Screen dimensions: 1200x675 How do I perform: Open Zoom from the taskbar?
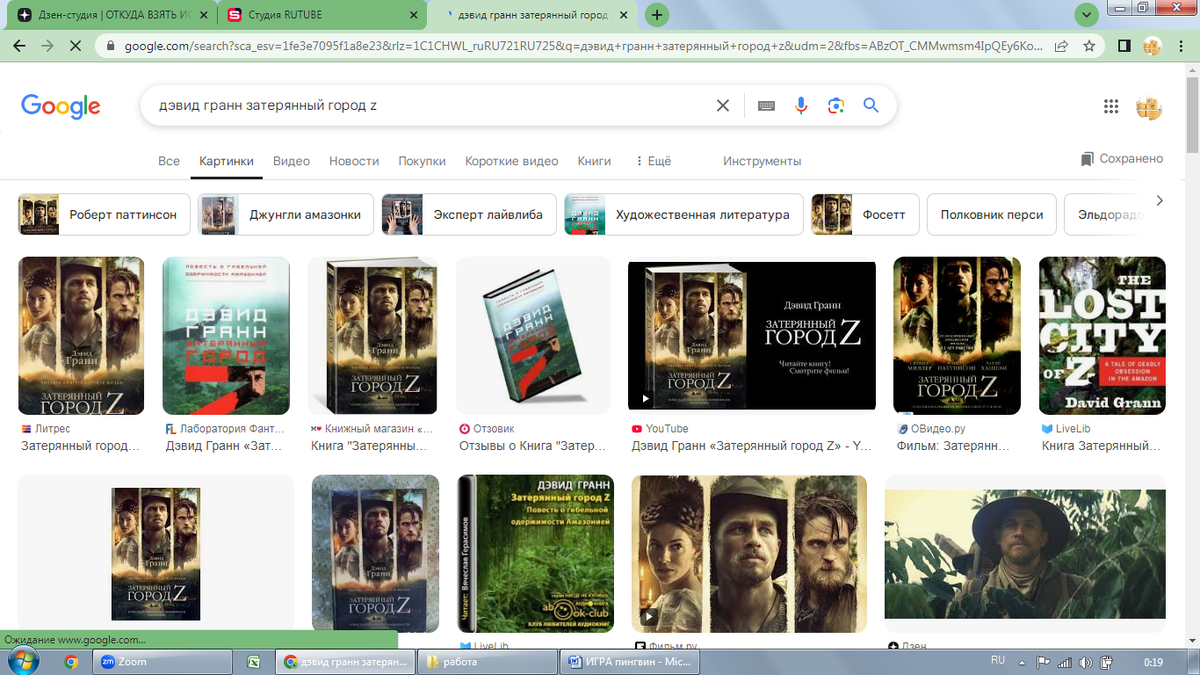[163, 662]
